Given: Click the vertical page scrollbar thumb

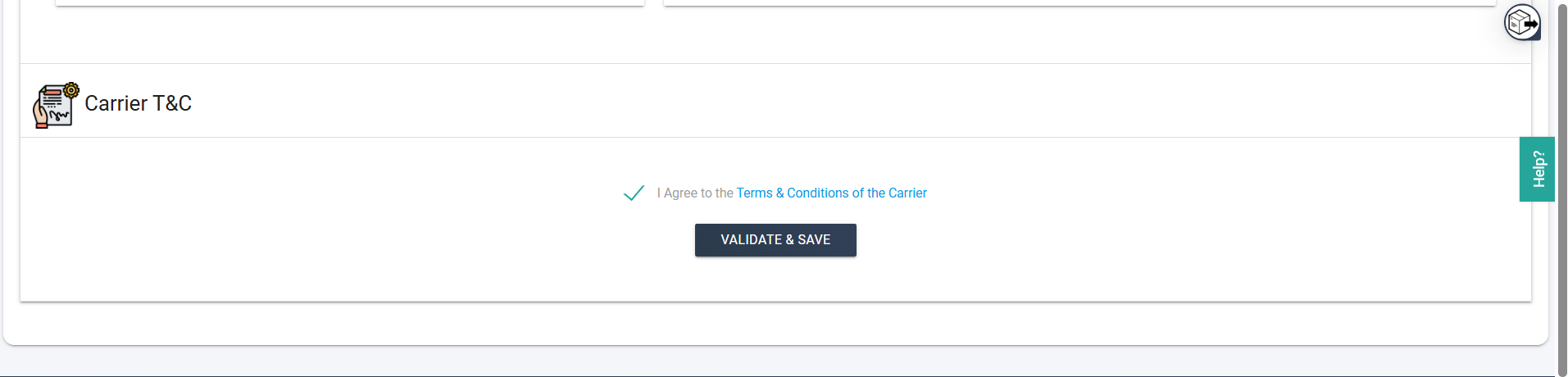Looking at the screenshot, I should (x=1562, y=188).
